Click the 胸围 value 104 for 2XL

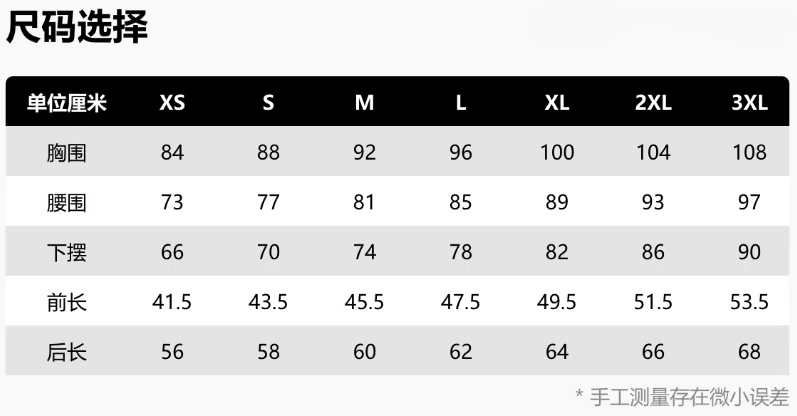[x=653, y=153]
